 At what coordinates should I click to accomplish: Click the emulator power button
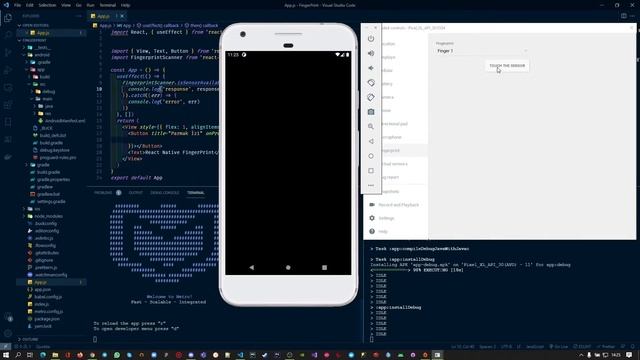371,38
